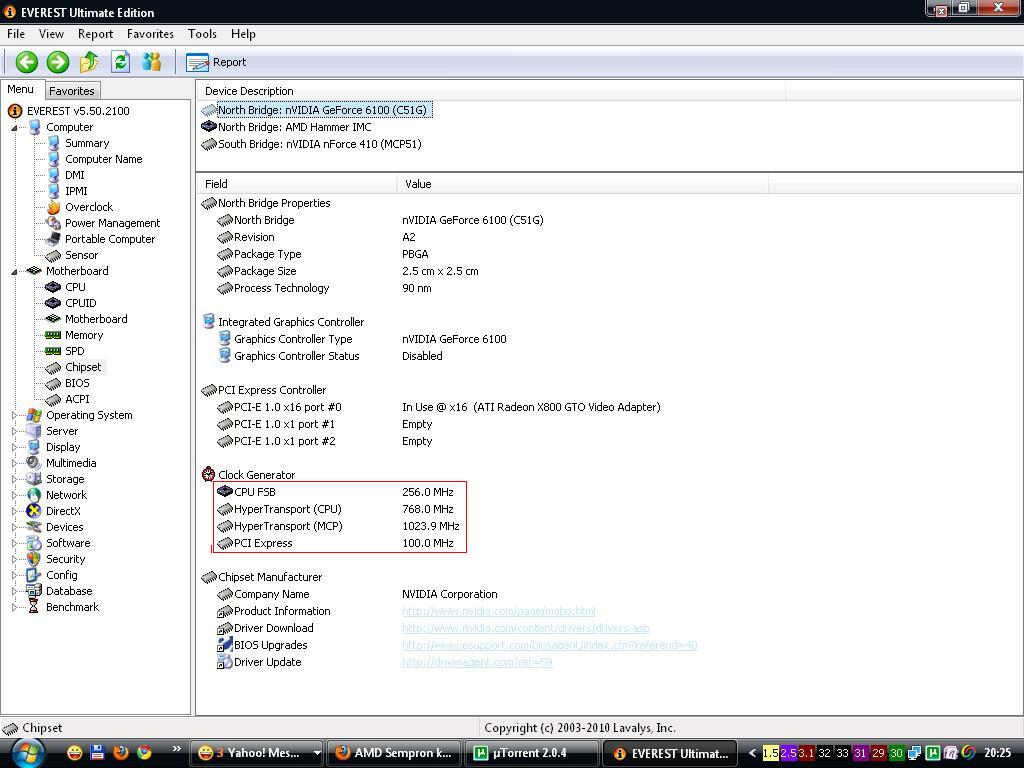The width and height of the screenshot is (1024, 768).
Task: Open the Config tree item
Action: (61, 575)
